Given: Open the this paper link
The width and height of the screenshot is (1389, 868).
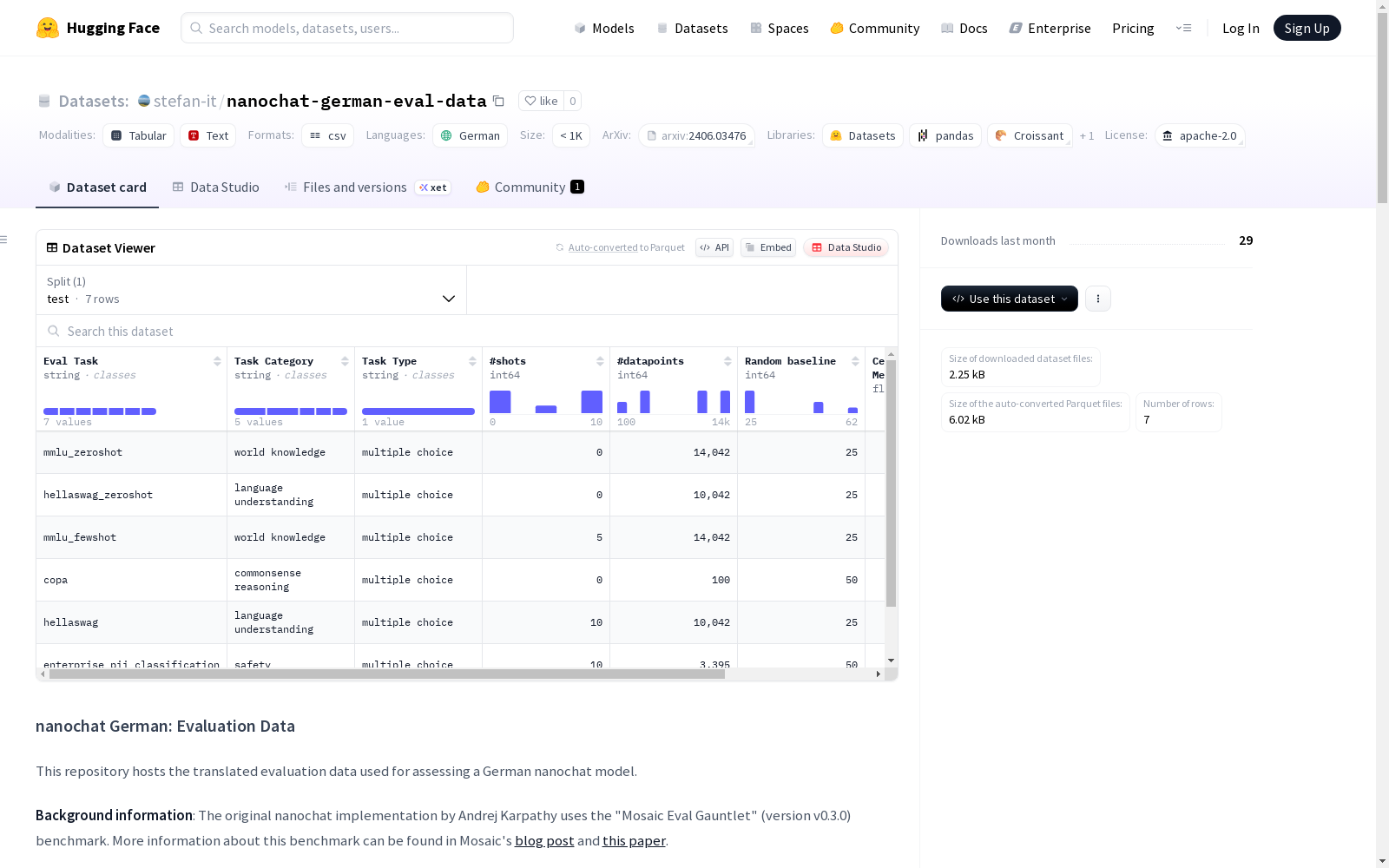Looking at the screenshot, I should [x=634, y=840].
